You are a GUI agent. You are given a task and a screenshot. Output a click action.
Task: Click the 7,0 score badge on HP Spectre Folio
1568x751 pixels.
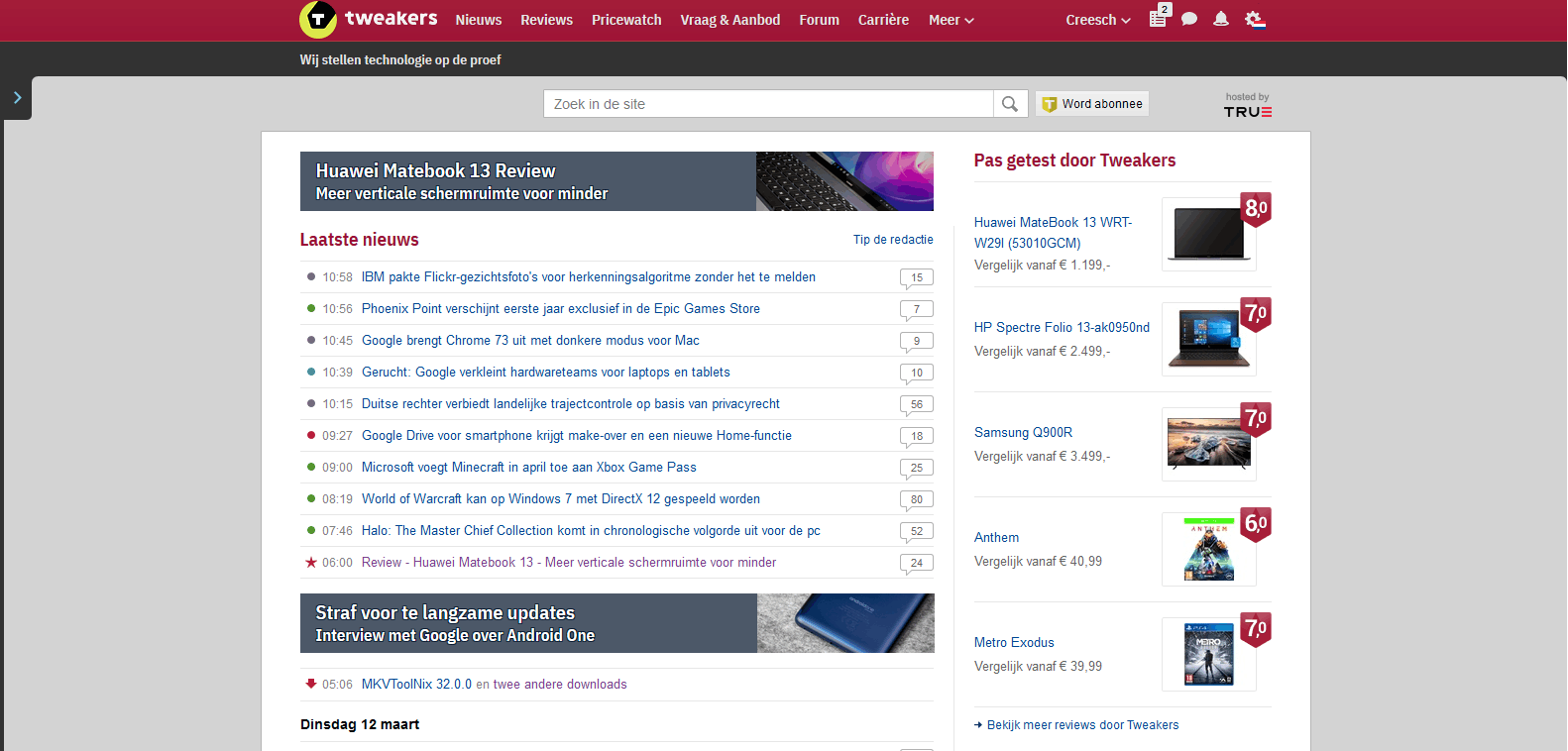(1256, 314)
